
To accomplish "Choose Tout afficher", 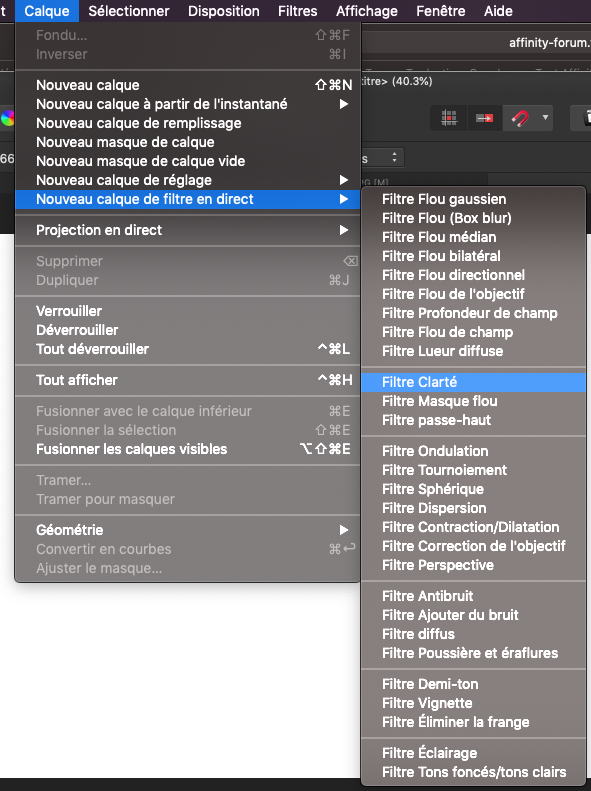I will tap(188, 380).
